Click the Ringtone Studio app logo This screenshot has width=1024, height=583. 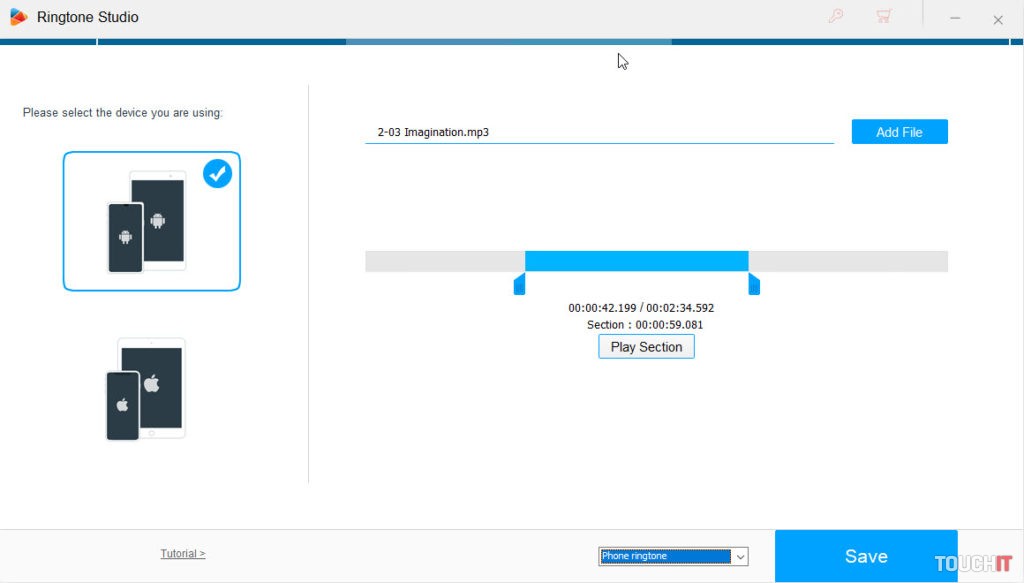(18, 17)
